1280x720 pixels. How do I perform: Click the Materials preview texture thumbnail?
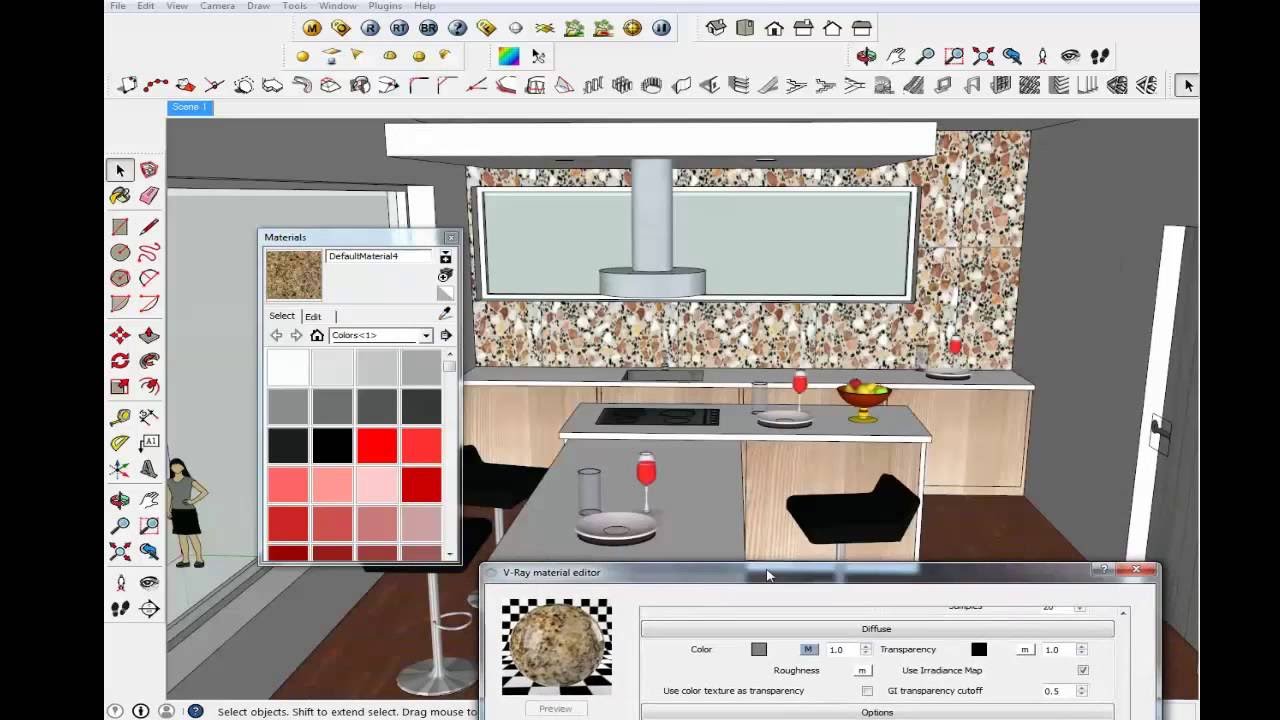click(294, 275)
